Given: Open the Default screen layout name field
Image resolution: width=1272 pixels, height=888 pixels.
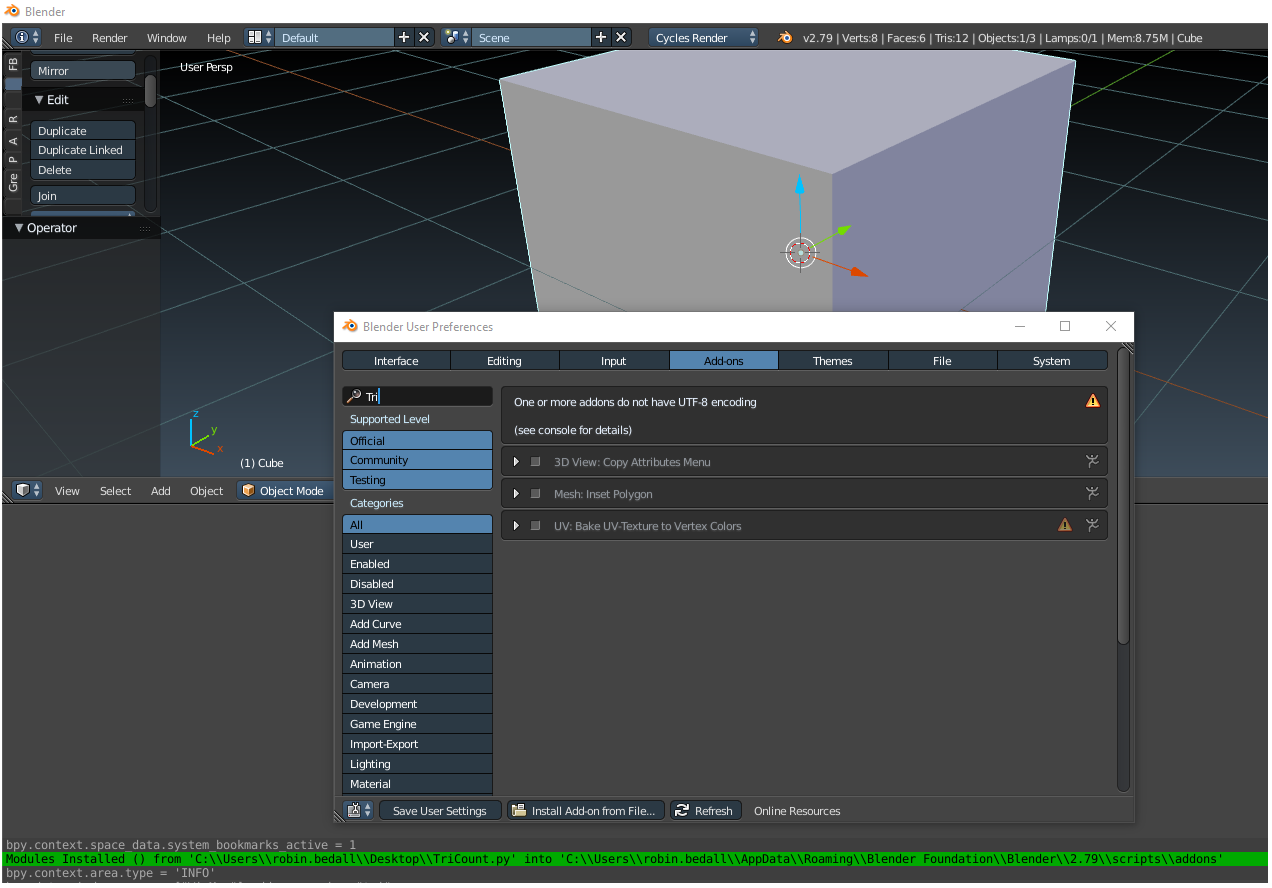Looking at the screenshot, I should [334, 37].
